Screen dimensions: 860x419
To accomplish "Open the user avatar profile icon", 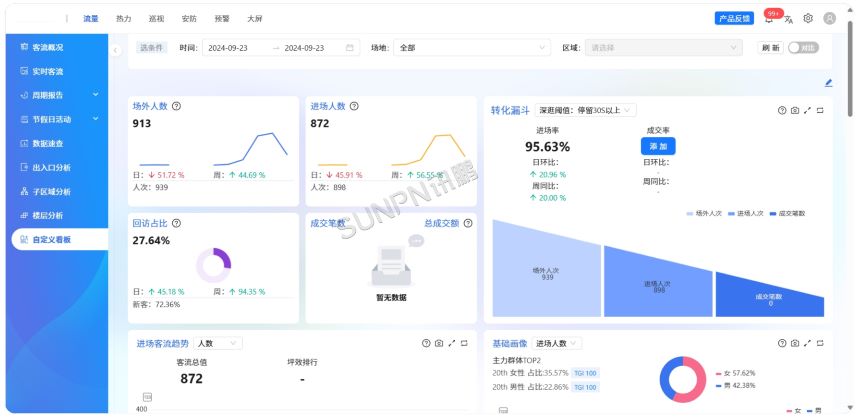I will [829, 18].
